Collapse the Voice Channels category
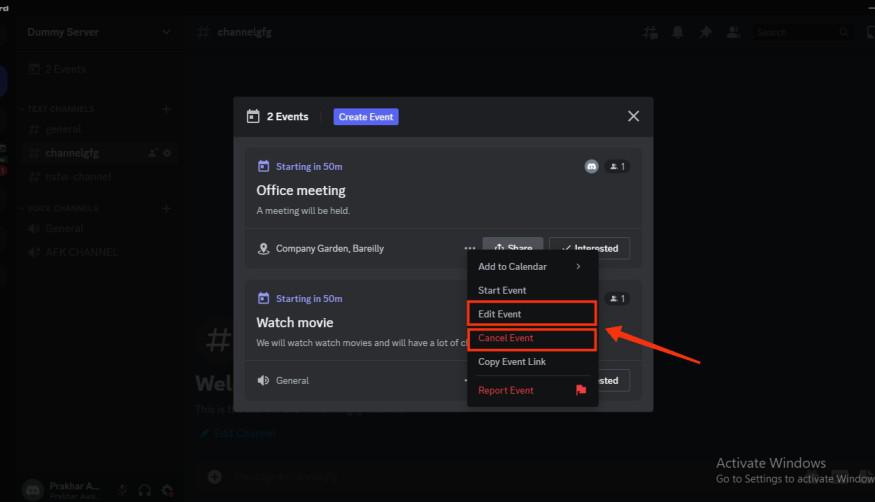This screenshot has width=875, height=502. [62, 209]
